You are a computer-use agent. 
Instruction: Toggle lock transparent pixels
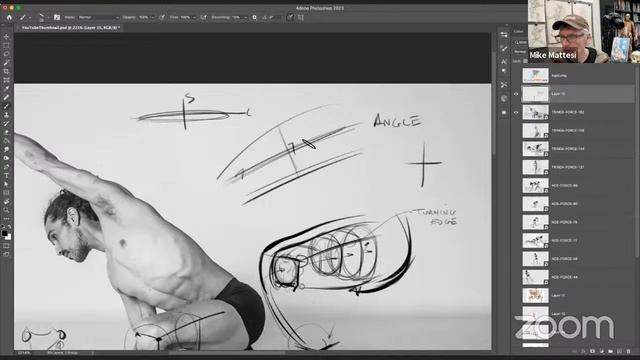click(x=525, y=61)
